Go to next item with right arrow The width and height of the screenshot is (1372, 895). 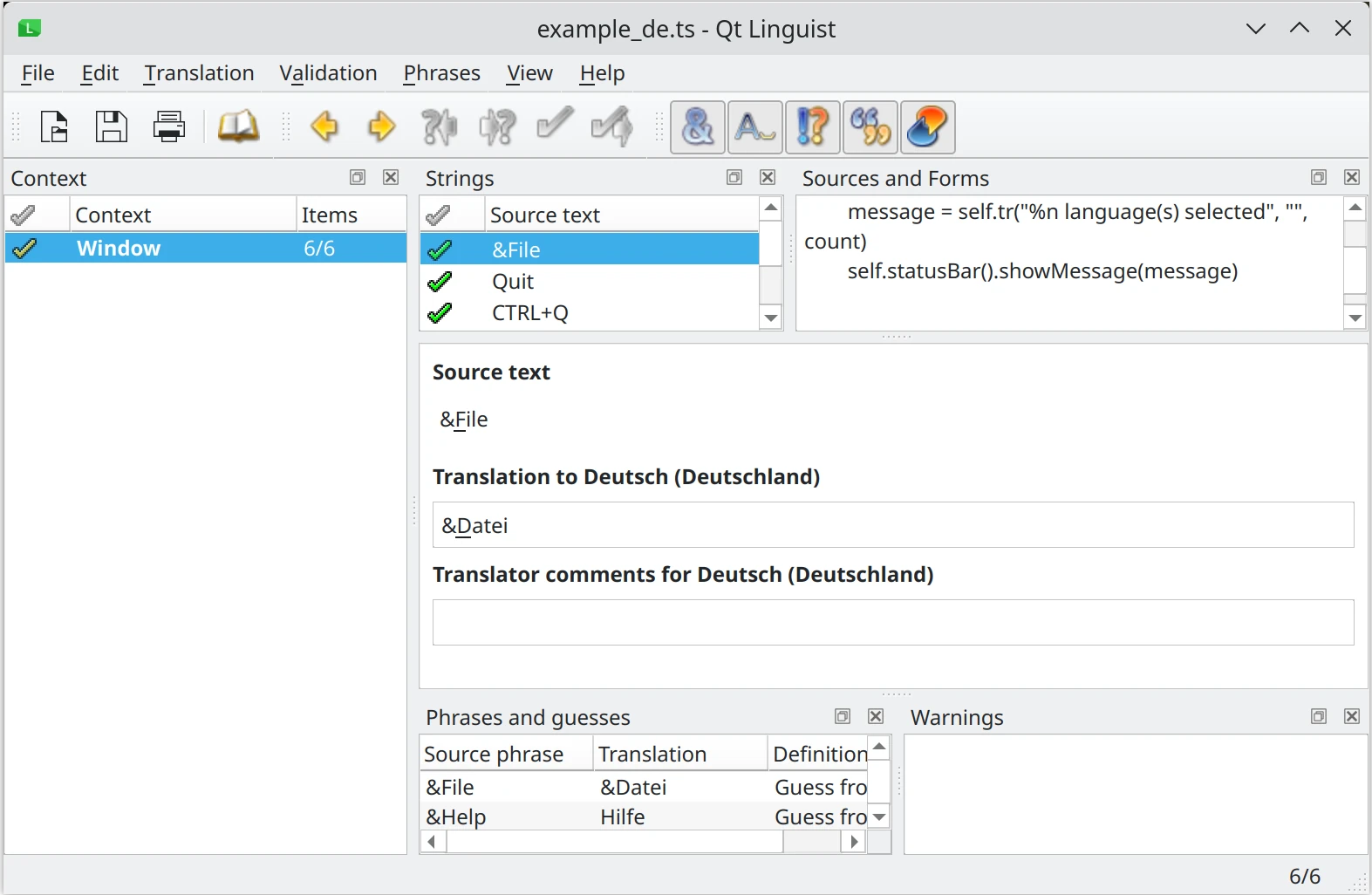click(x=381, y=127)
